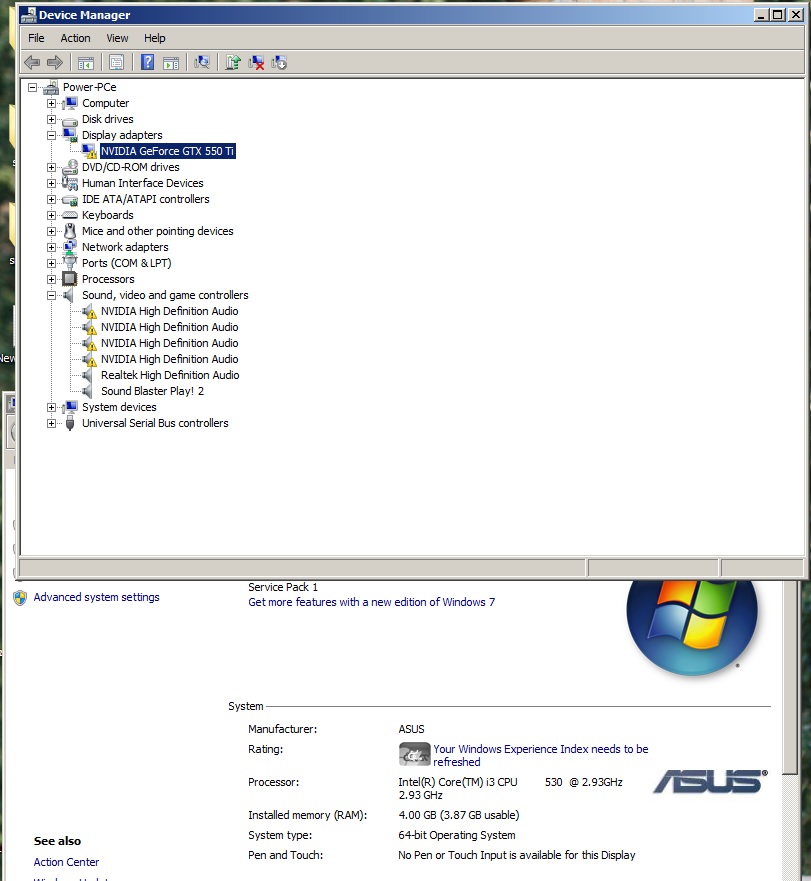811x881 pixels.
Task: Expand the Ports (COM & LPT) category
Action: pos(52,264)
